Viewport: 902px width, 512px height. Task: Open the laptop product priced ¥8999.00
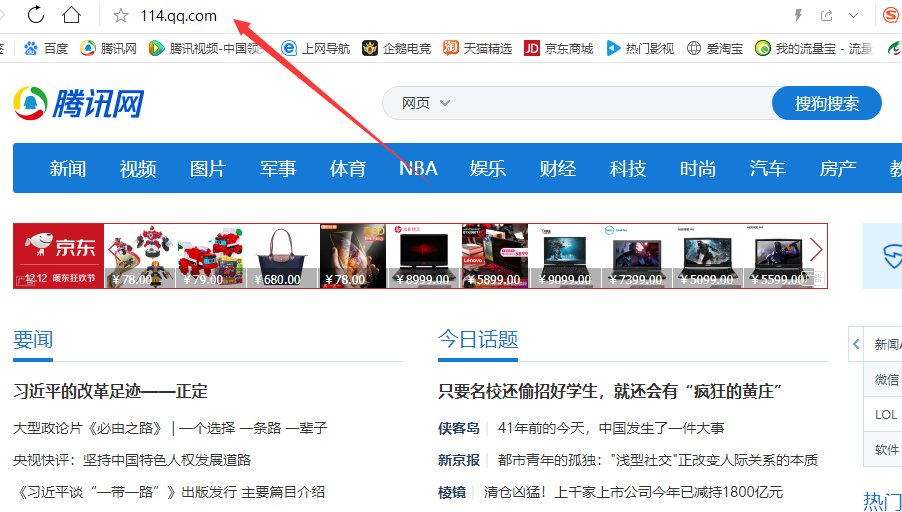click(425, 256)
